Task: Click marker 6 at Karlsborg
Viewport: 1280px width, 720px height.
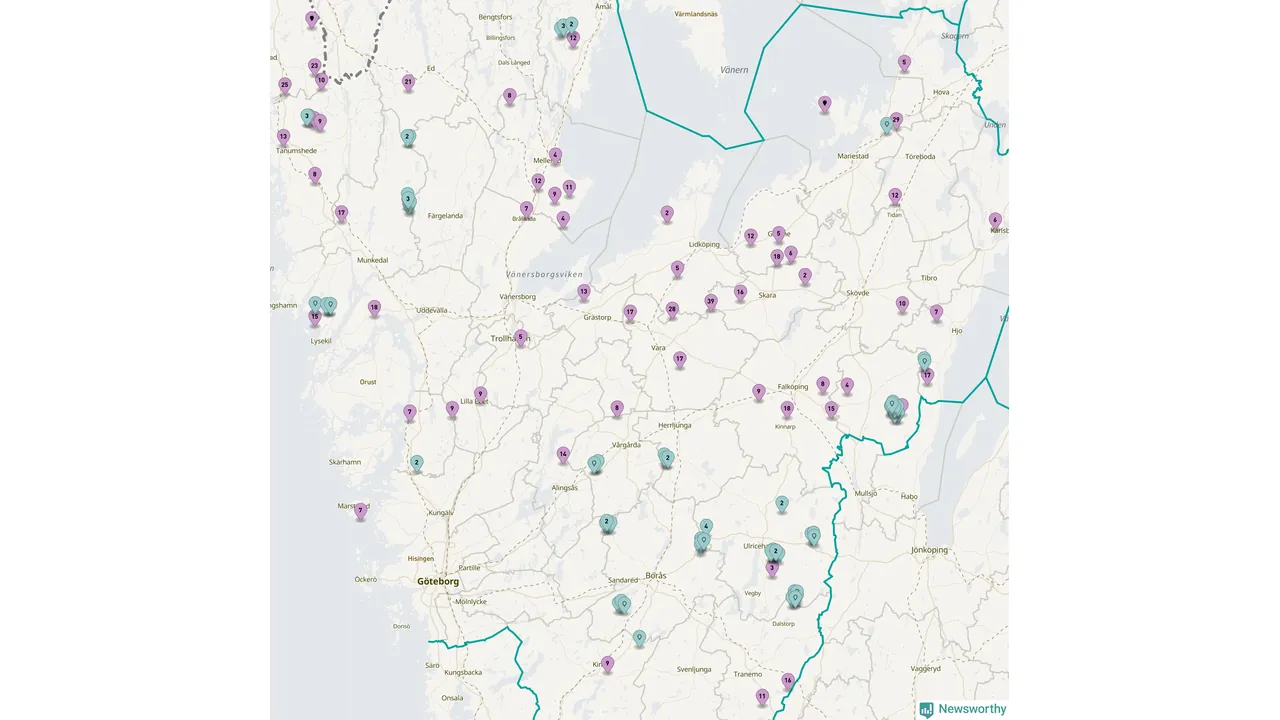Action: (995, 220)
